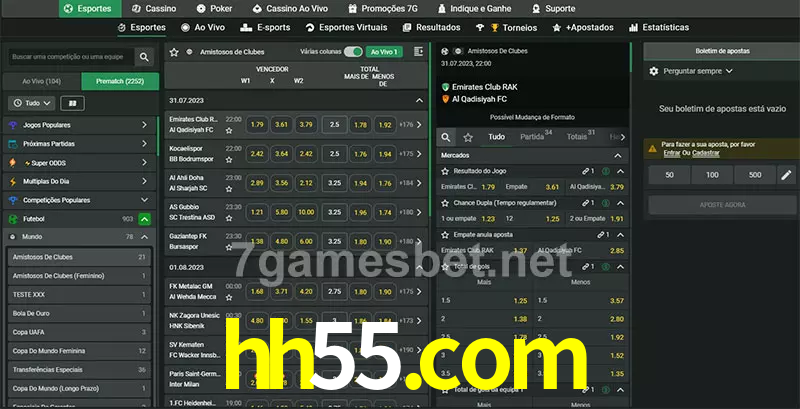Open the Tudo time filter dropdown
The image size is (800, 409).
[x=32, y=103]
